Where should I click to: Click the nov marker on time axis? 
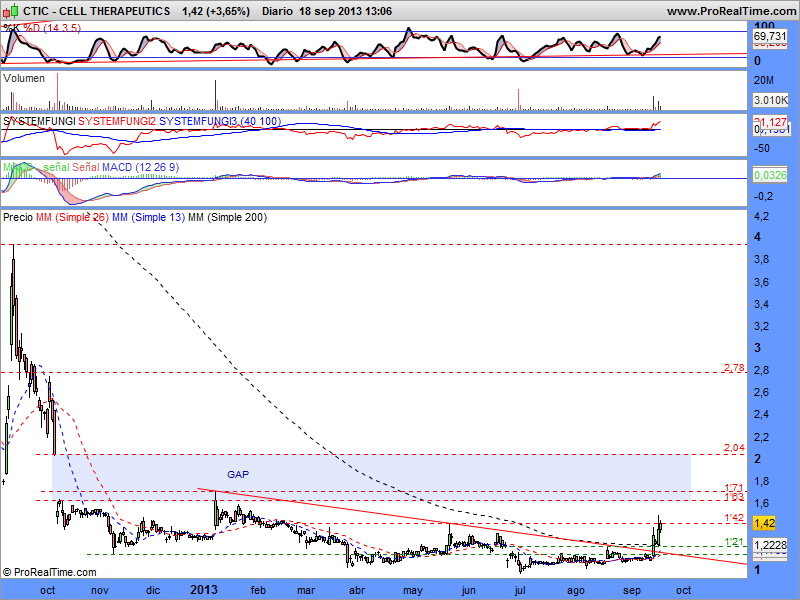click(99, 590)
